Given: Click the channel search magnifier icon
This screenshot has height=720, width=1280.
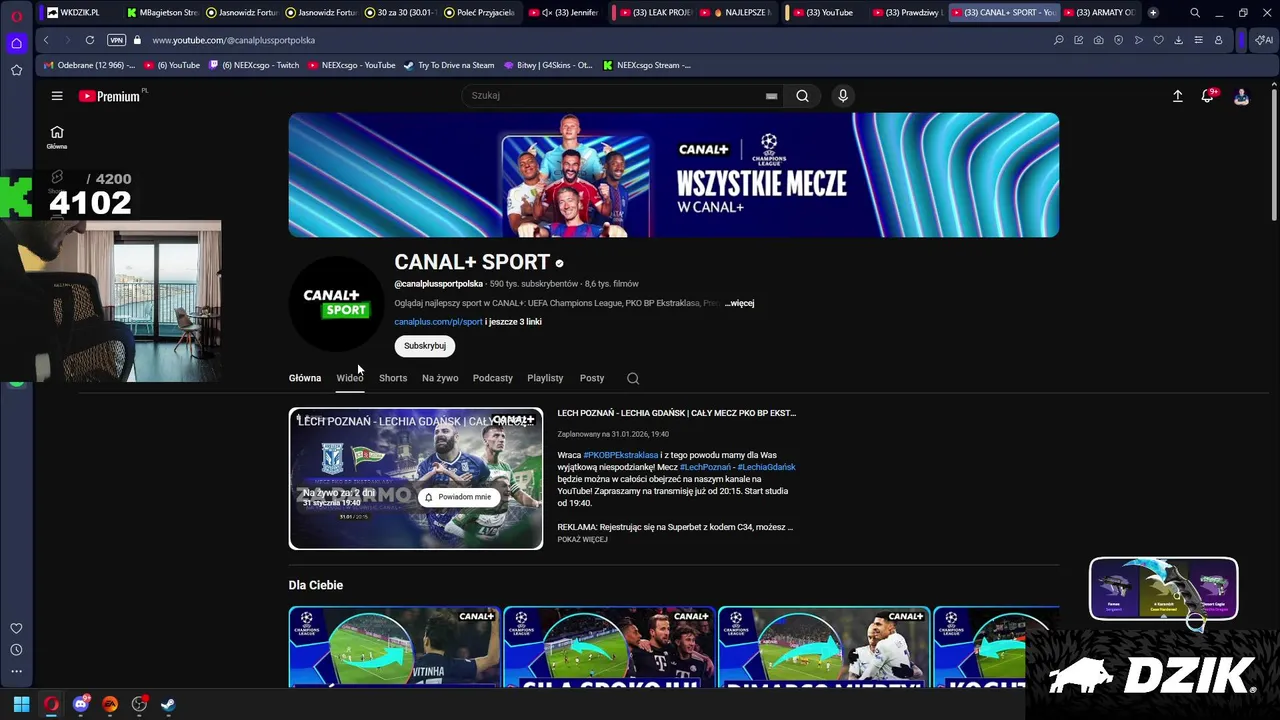Looking at the screenshot, I should [x=633, y=378].
